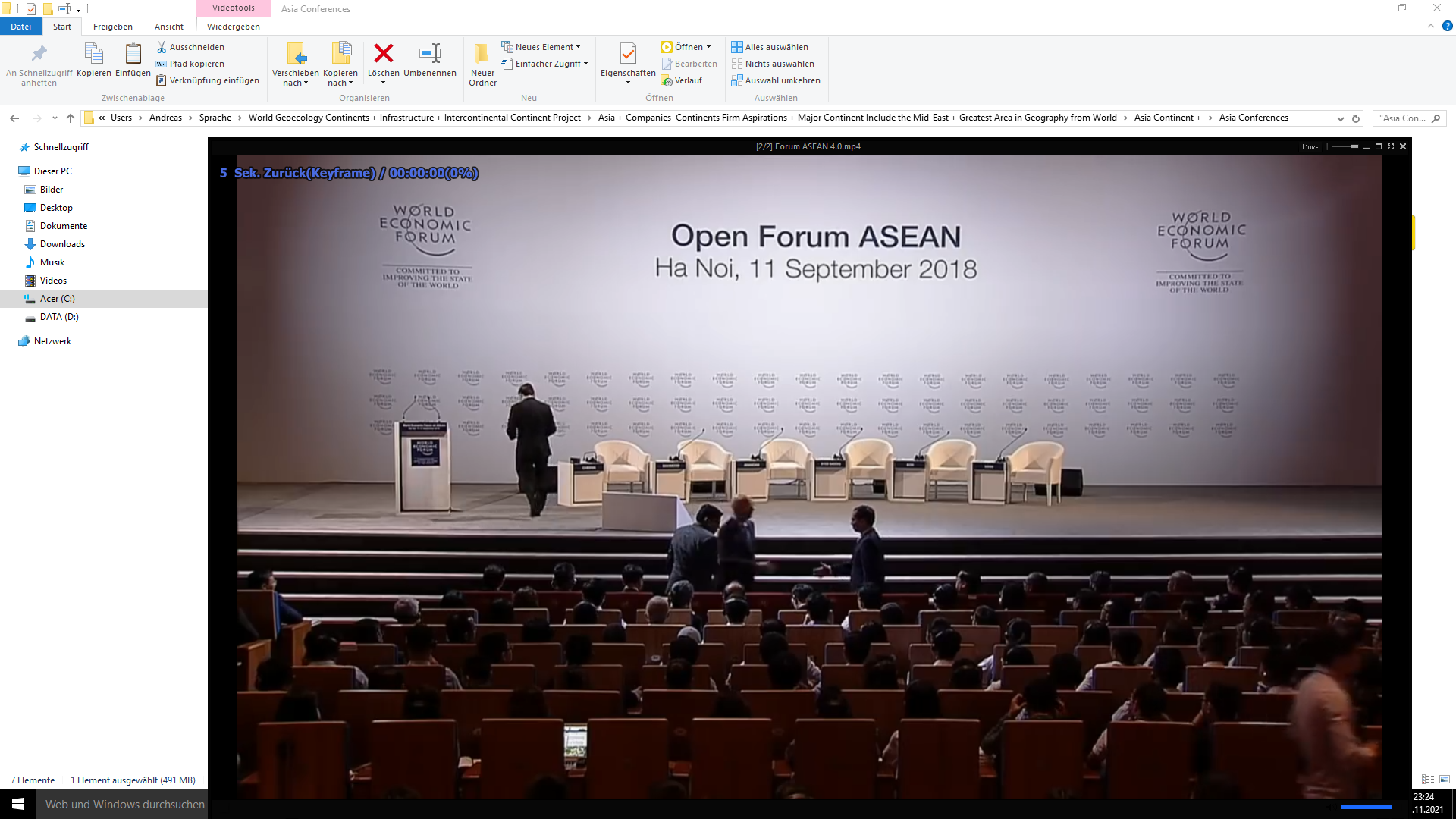Navigate back with the left arrow
1456x819 pixels.
pyautogui.click(x=14, y=118)
